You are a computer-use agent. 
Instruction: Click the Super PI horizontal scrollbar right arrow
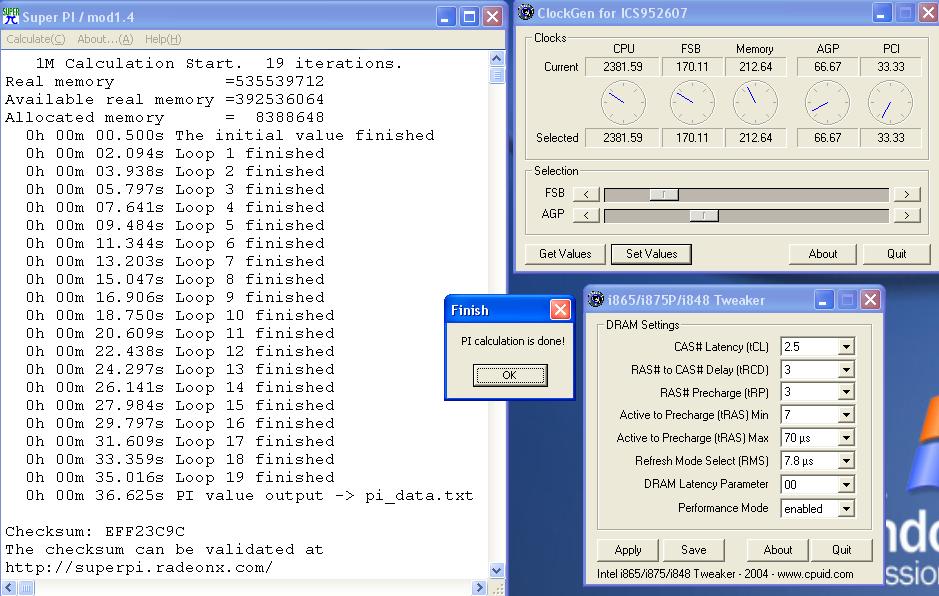point(478,588)
